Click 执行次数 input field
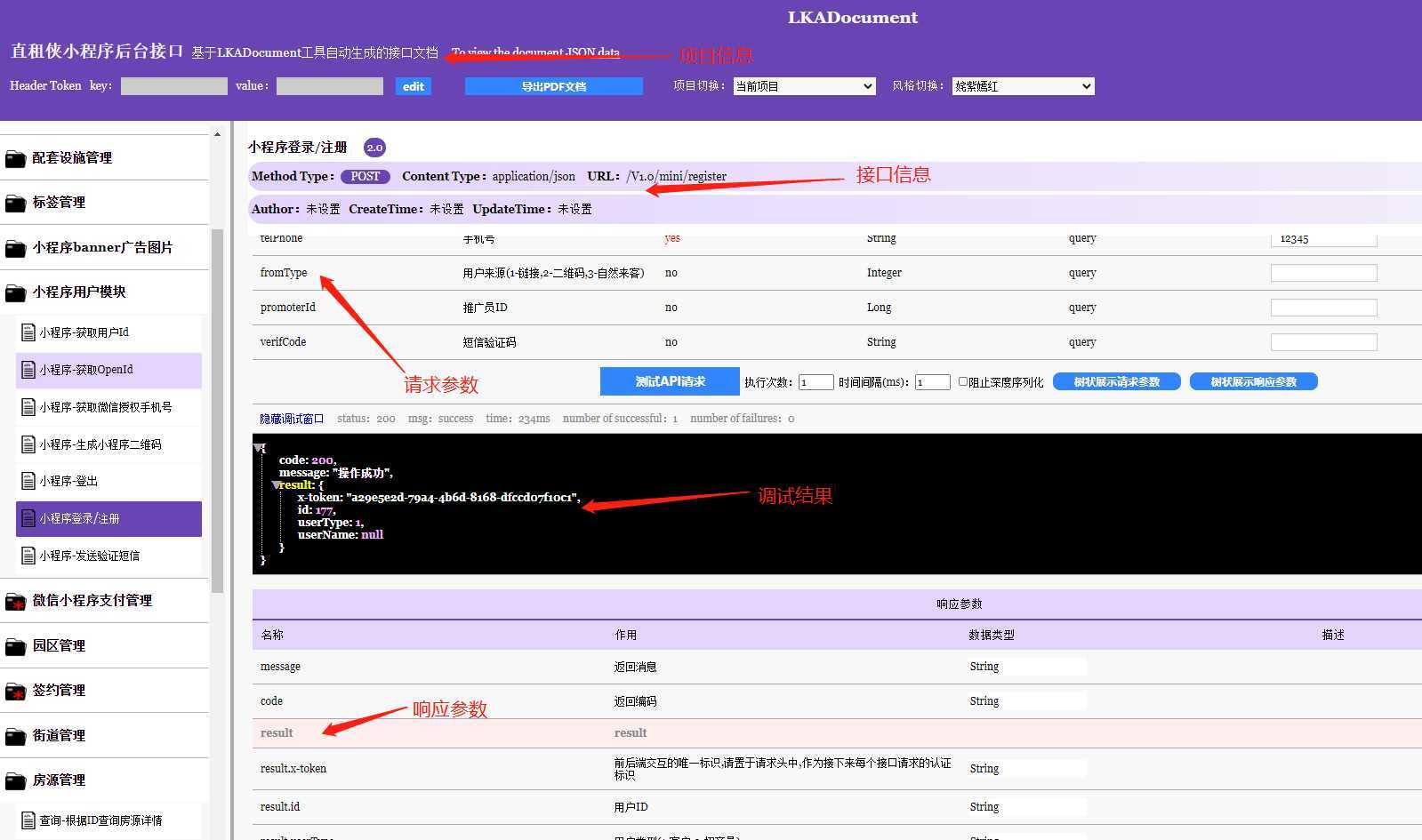This screenshot has width=1422, height=840. (x=815, y=382)
